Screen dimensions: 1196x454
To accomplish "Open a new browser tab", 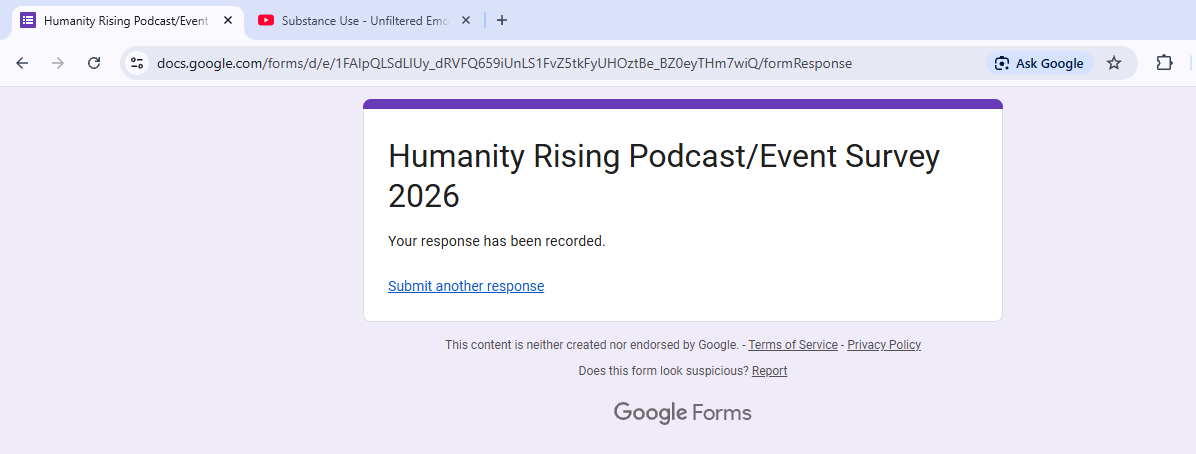I will pos(502,20).
